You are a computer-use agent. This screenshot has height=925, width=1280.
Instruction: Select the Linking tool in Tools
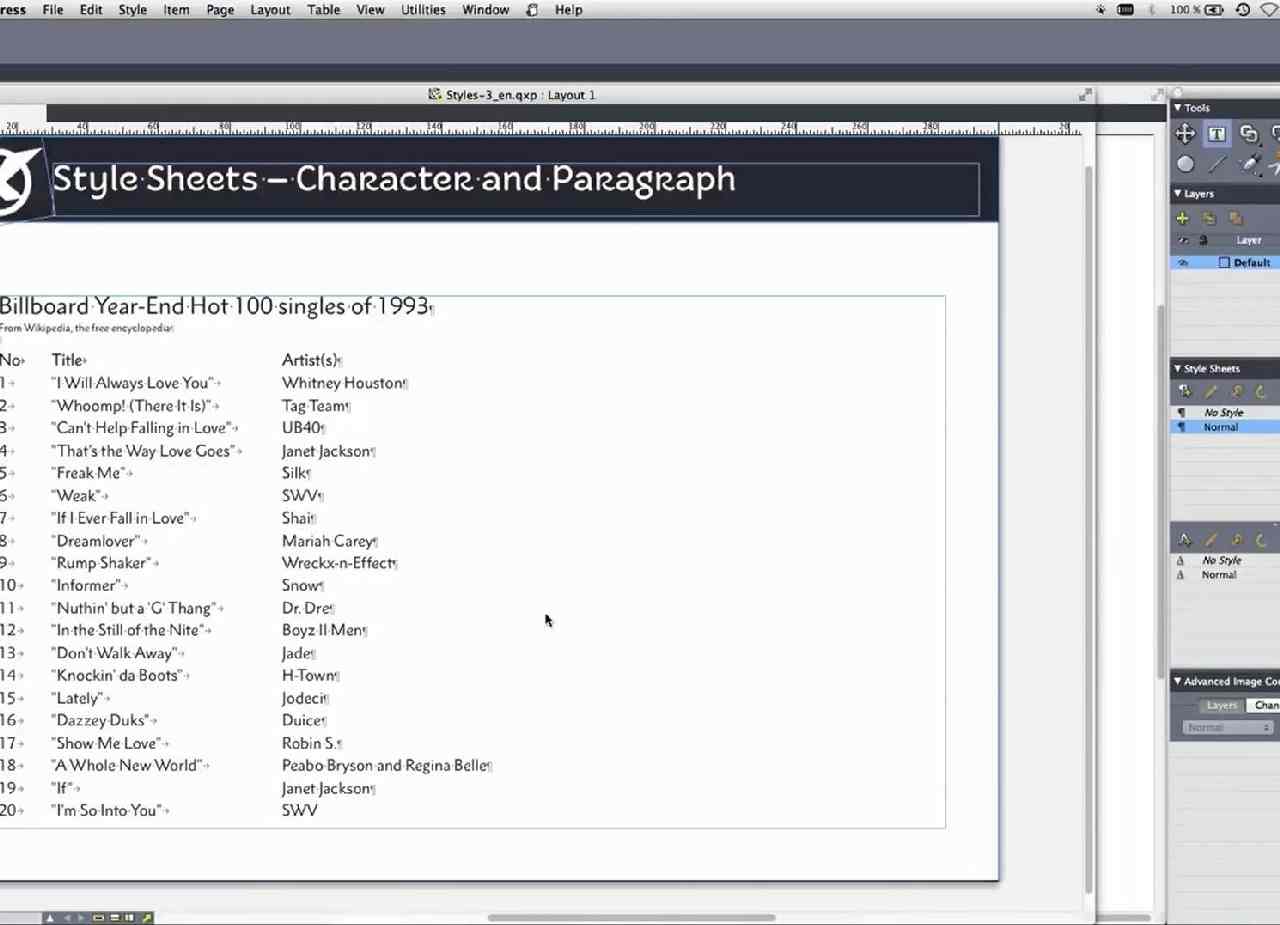(1249, 134)
